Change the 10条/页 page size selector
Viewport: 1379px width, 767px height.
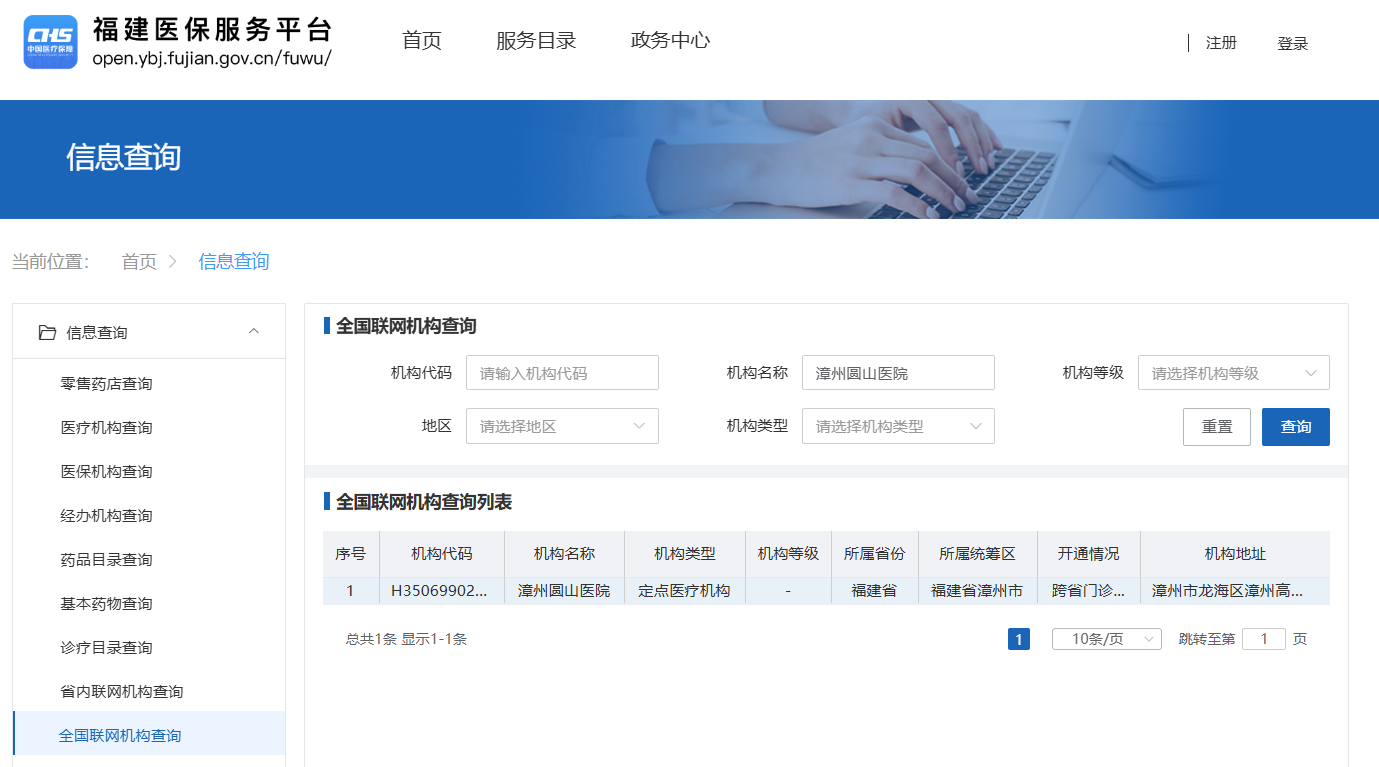1106,639
